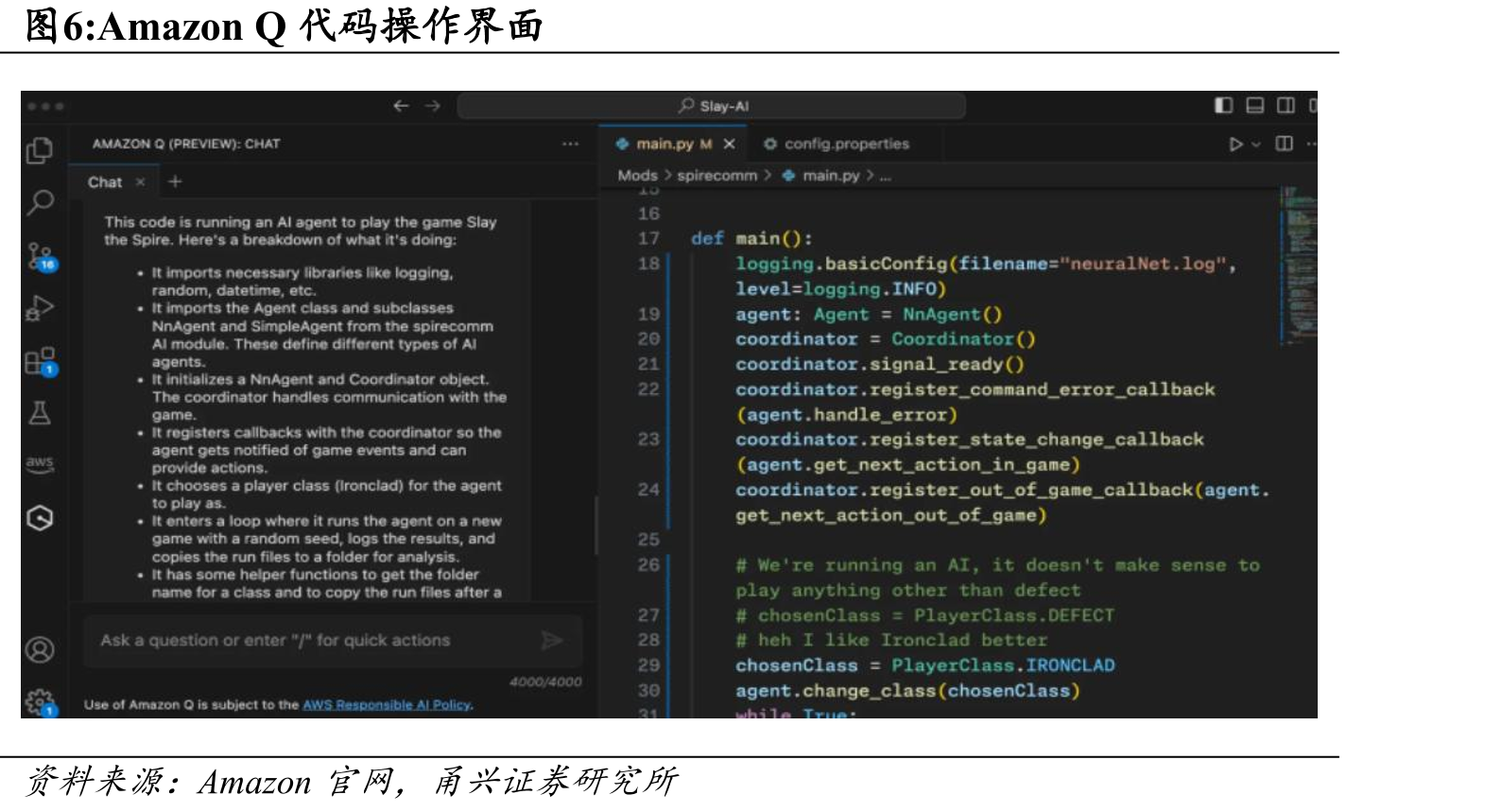Run the Python file with play button
Image resolution: width=1485 pixels, height=812 pixels.
point(1235,144)
